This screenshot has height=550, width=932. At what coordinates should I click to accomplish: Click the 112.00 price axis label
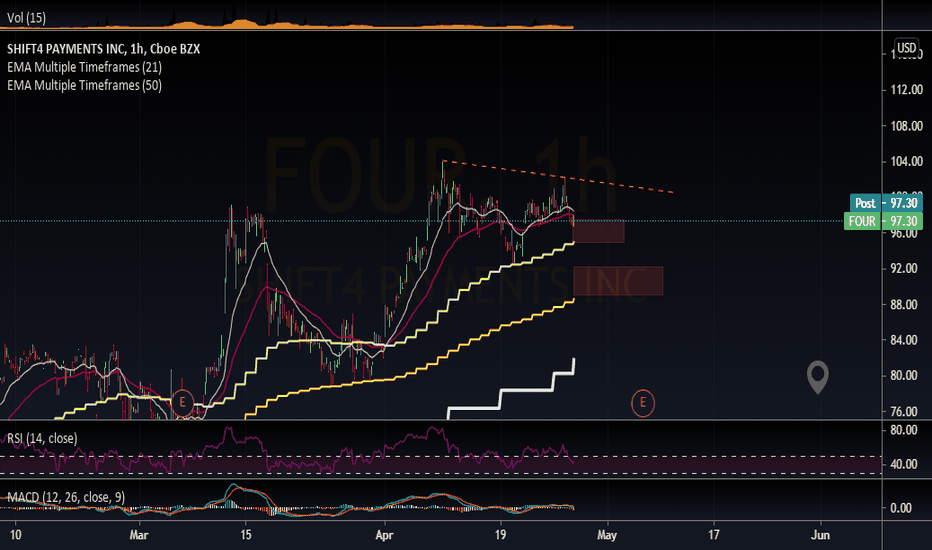pos(906,90)
